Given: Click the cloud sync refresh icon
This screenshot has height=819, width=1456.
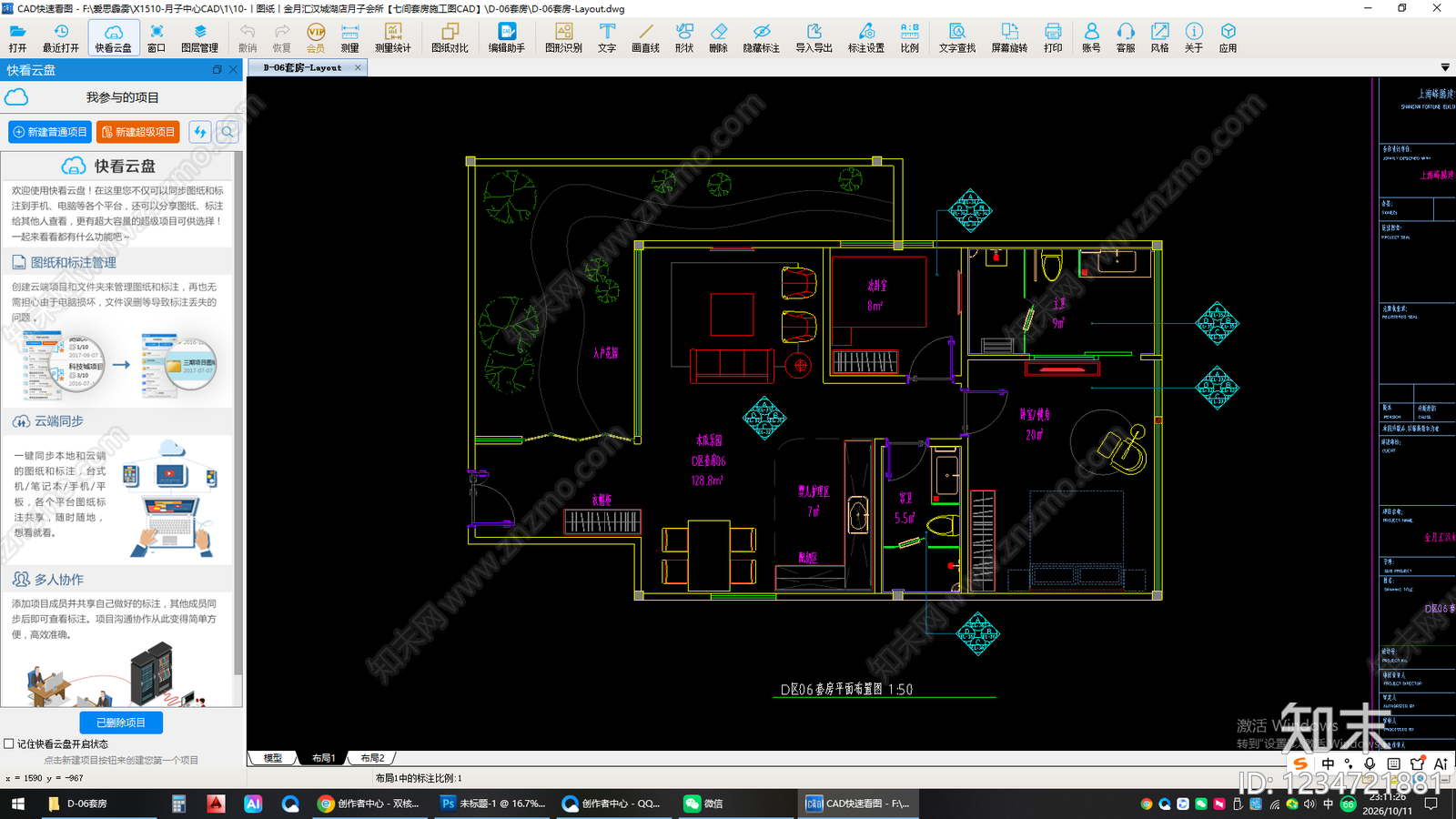Looking at the screenshot, I should point(200,132).
